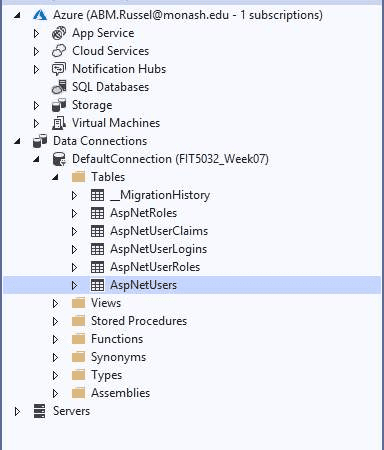Collapse the Data Connections node

17,141
